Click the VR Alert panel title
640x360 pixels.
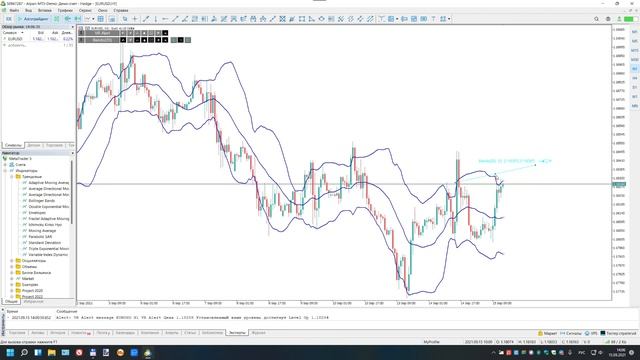102,33
